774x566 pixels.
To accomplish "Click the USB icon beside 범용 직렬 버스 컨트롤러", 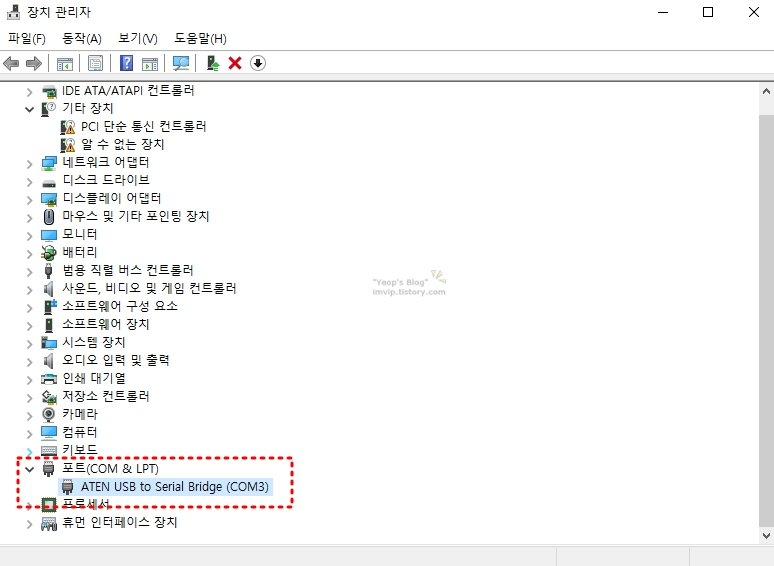I will point(48,271).
